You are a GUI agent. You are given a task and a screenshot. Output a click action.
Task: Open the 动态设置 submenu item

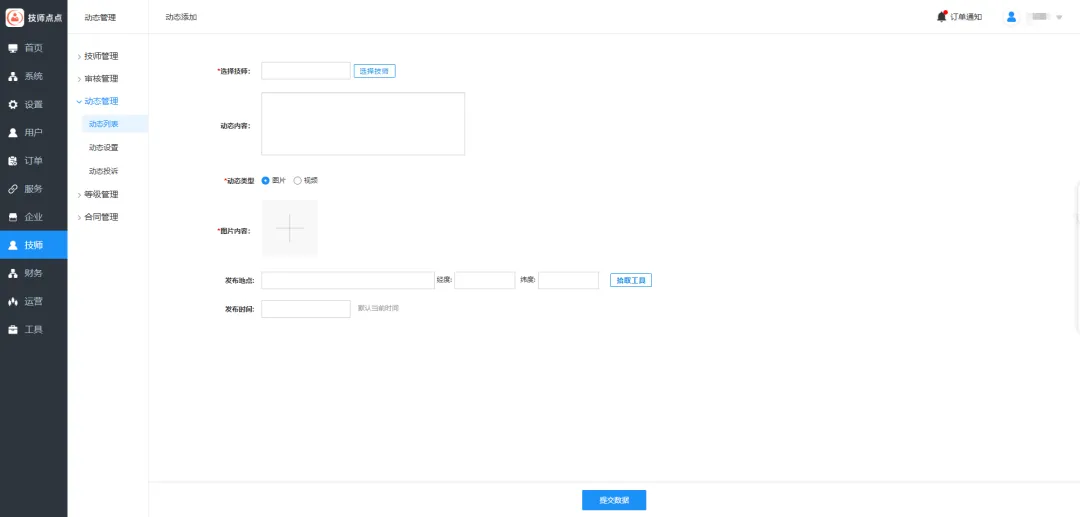[103, 147]
